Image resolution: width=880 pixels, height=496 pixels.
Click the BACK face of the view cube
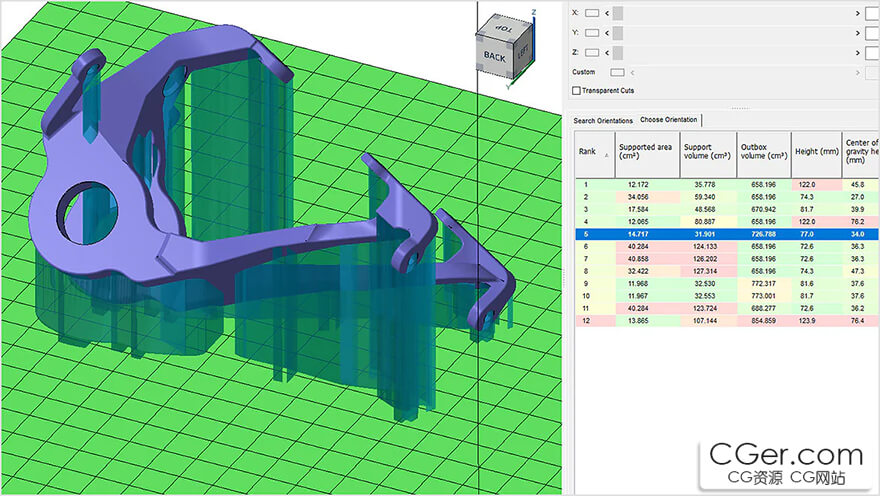pyautogui.click(x=494, y=56)
